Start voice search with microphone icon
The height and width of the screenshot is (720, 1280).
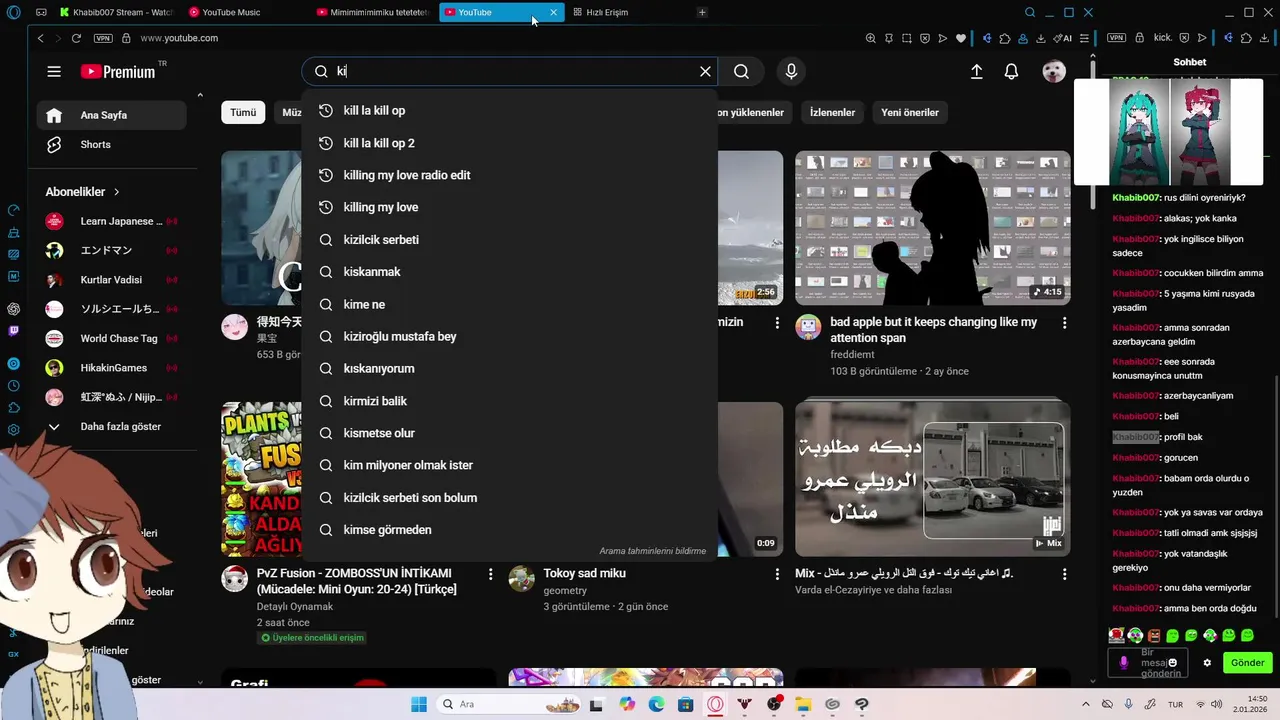click(x=791, y=71)
